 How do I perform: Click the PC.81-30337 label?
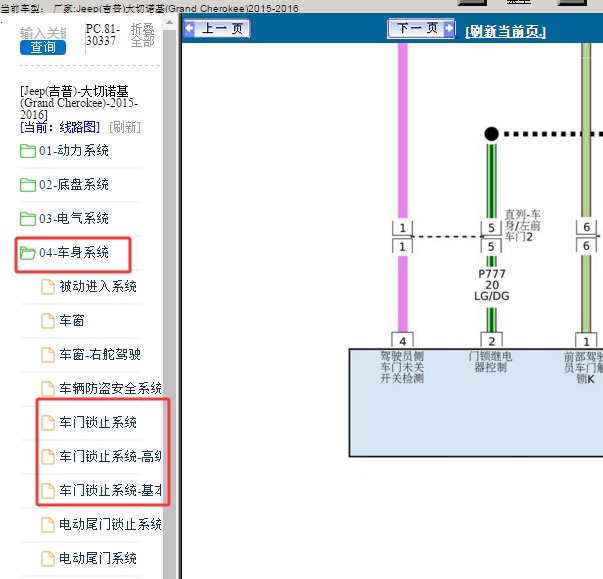point(103,35)
